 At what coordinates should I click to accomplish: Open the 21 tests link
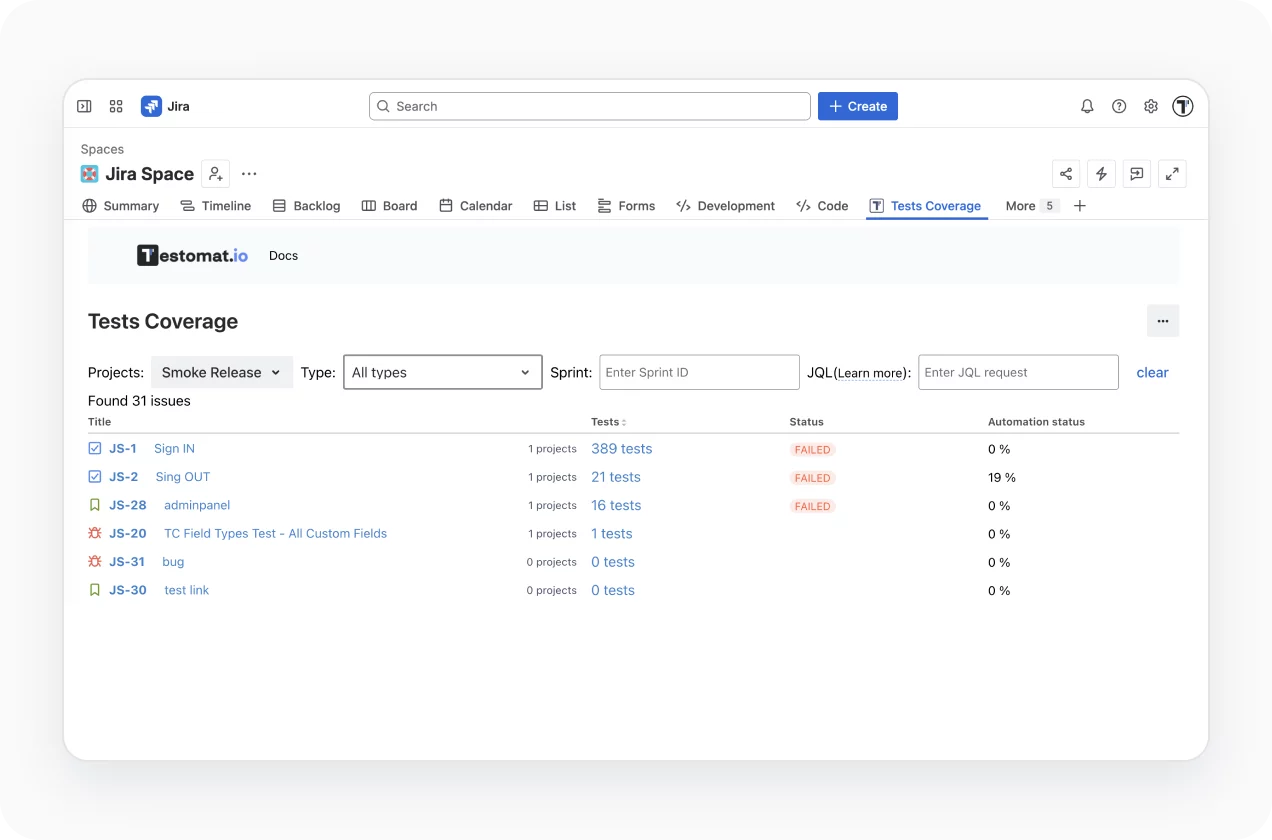(x=616, y=477)
